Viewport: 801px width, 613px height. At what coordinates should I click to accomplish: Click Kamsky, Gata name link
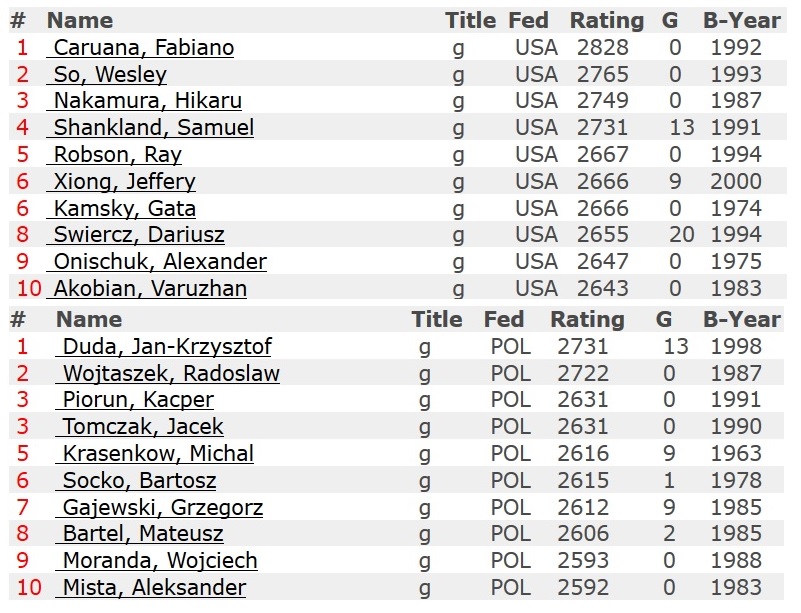(x=121, y=209)
